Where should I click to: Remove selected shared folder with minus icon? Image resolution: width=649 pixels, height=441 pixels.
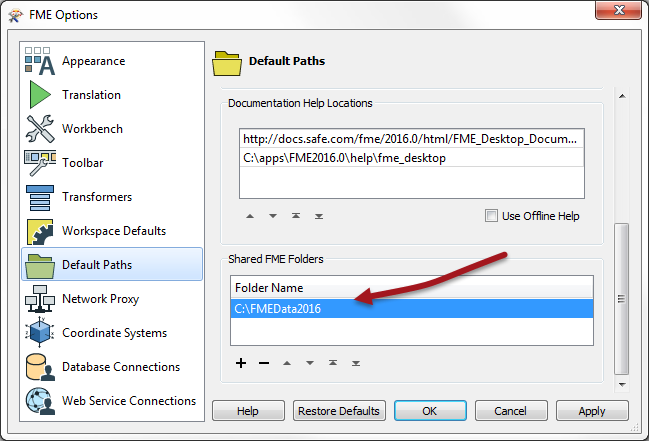point(264,363)
